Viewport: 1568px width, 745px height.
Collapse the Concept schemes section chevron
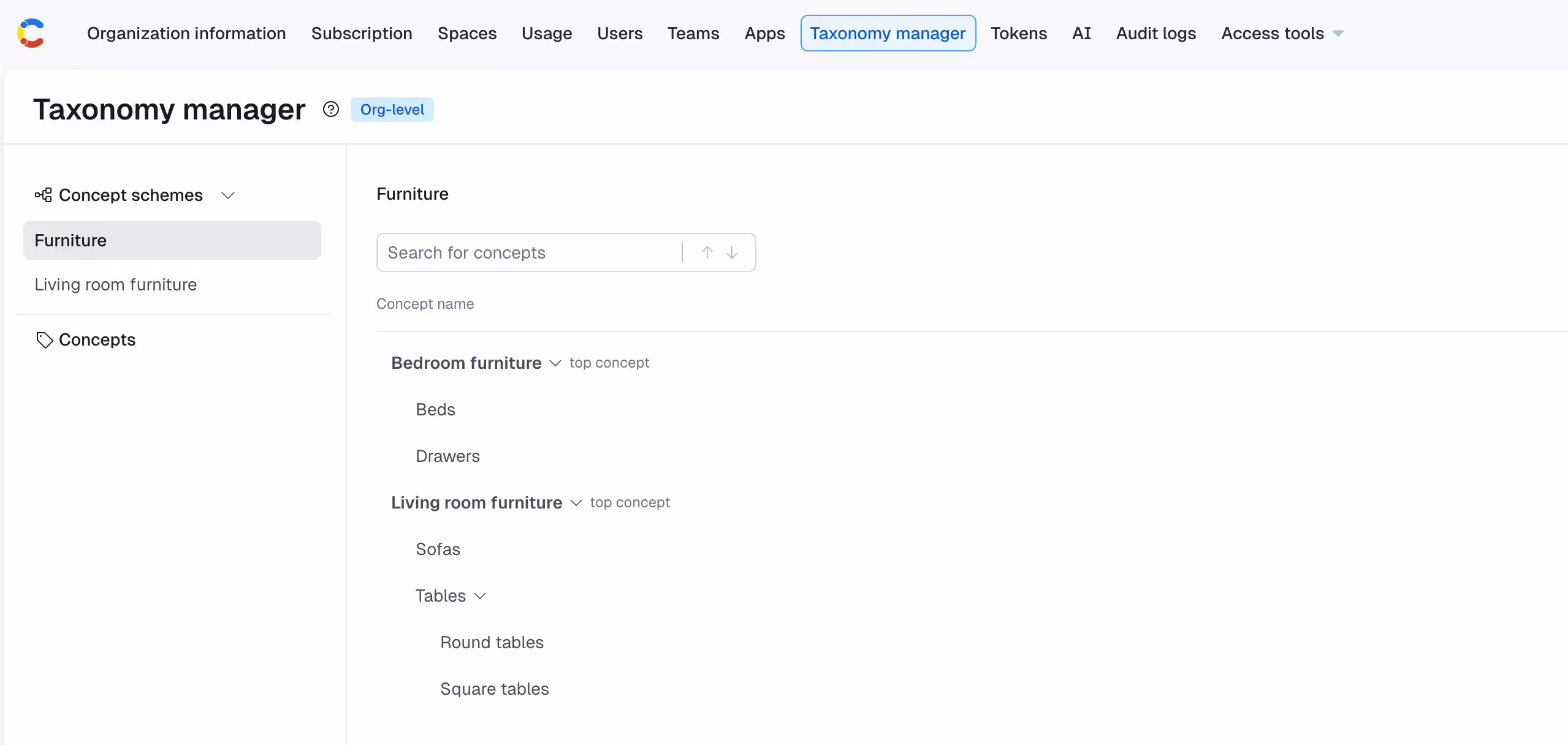[228, 195]
